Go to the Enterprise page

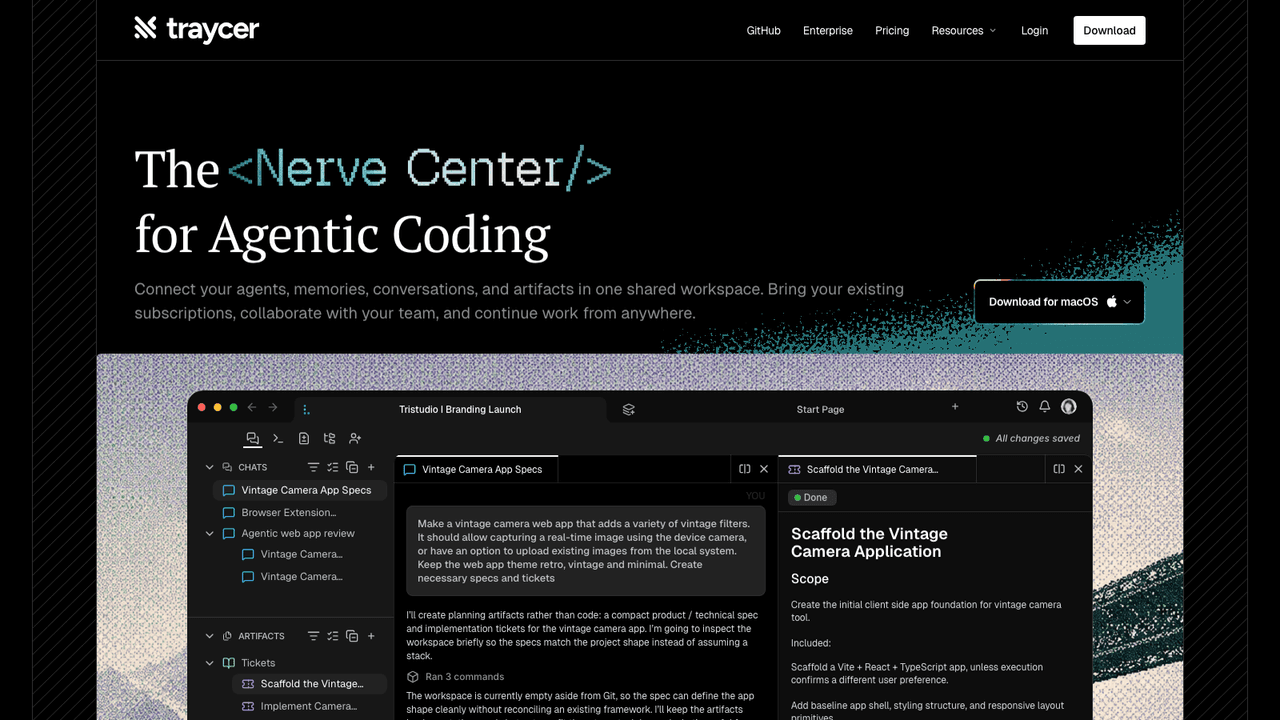coord(828,31)
